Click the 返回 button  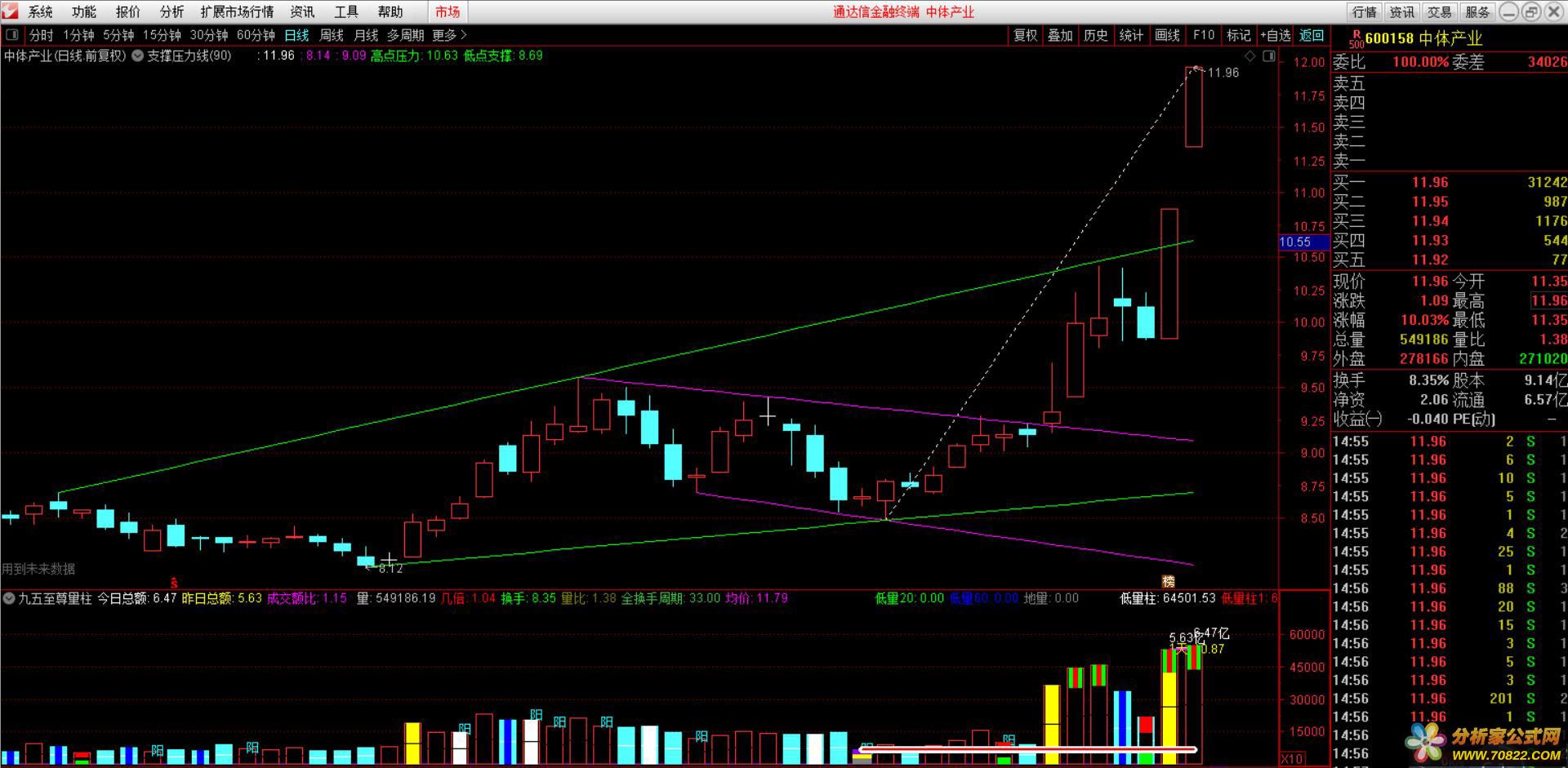[x=1312, y=35]
